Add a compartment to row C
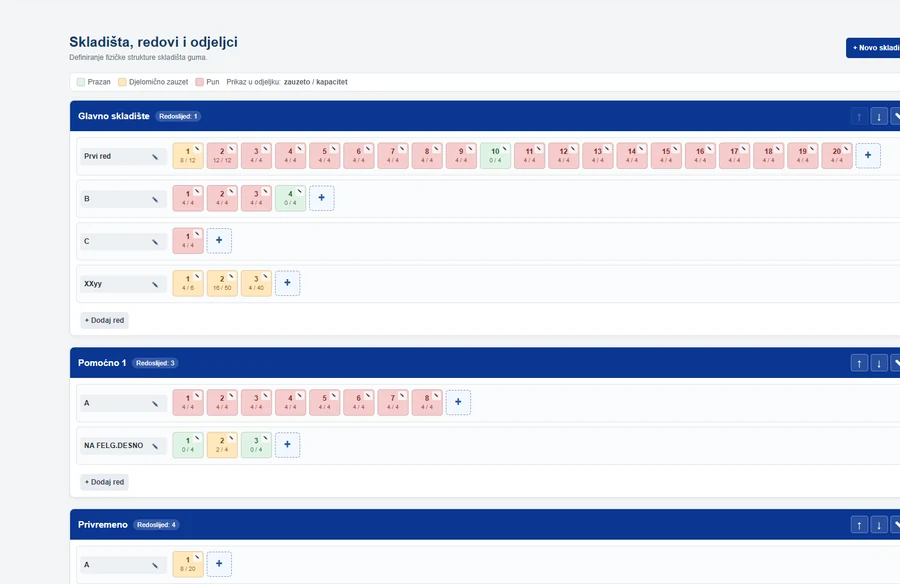 click(219, 241)
